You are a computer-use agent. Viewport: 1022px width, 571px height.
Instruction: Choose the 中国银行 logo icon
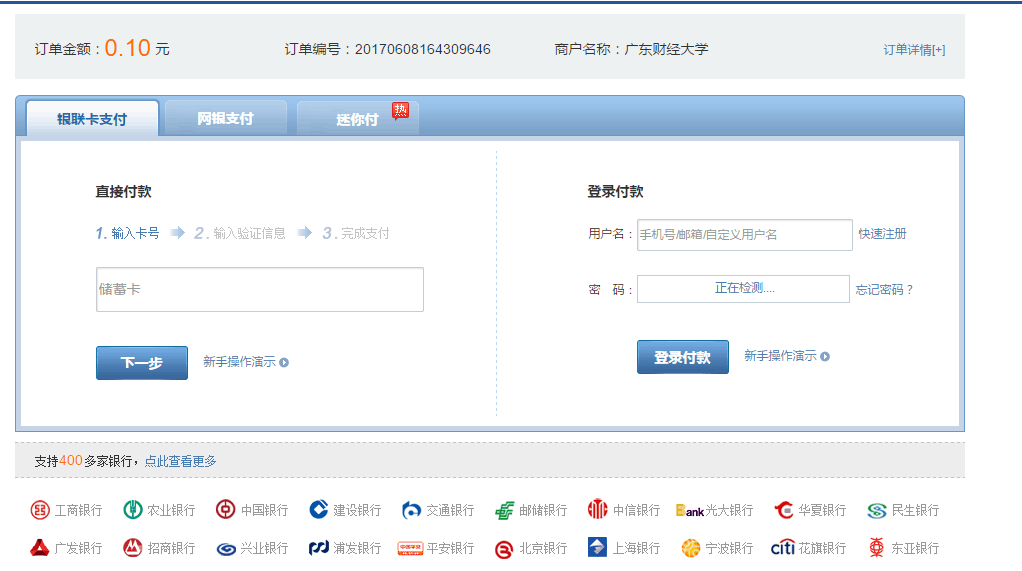pyautogui.click(x=226, y=510)
